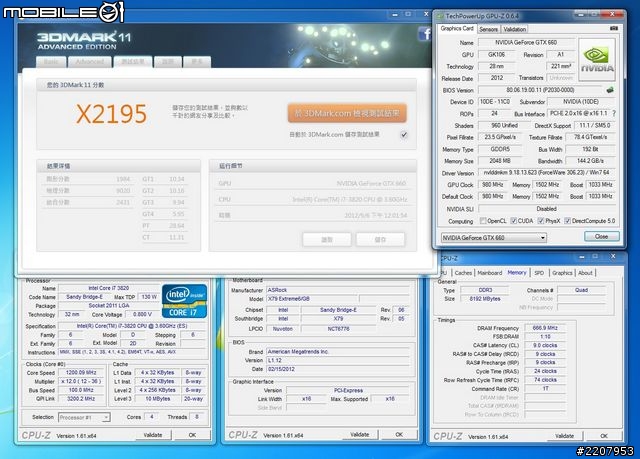Click the NVIDIA logo in GPU-Z
The height and width of the screenshot is (459, 640).
tap(597, 60)
